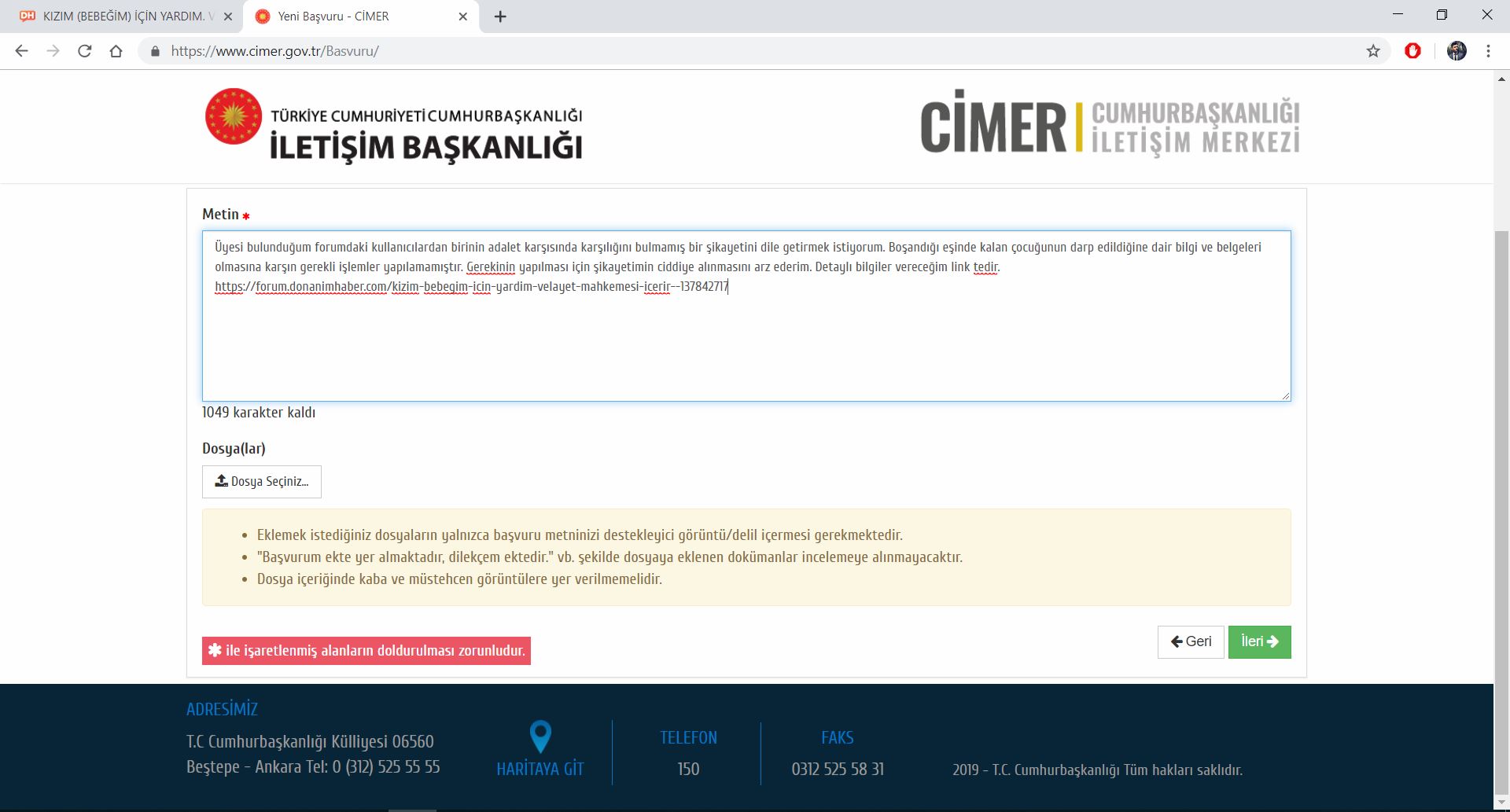This screenshot has height=812, width=1510.
Task: Close the Yeni Başvuru - CİMER tab
Action: pos(463,17)
